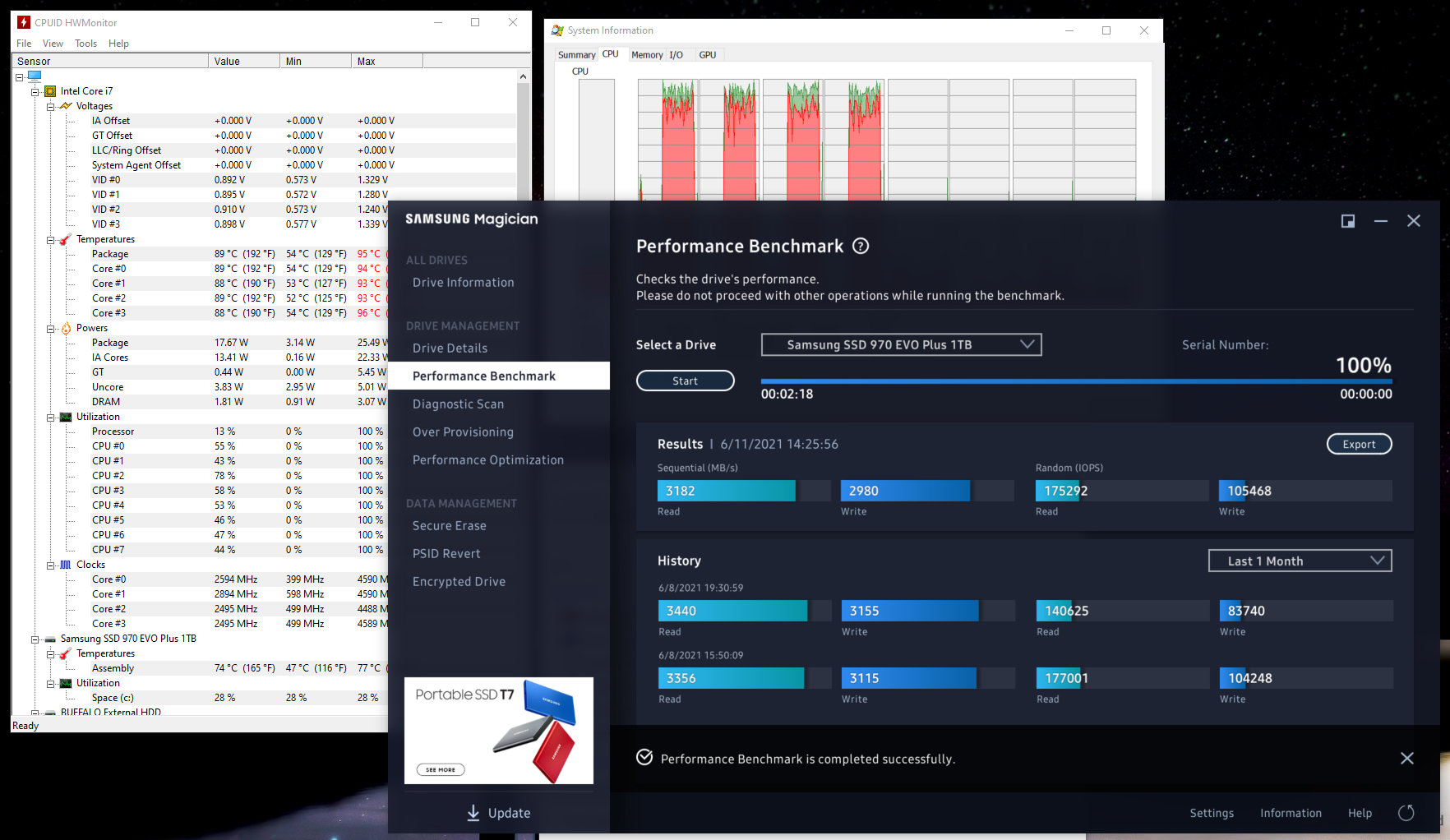Collapse the Clocks tree node

(51, 565)
